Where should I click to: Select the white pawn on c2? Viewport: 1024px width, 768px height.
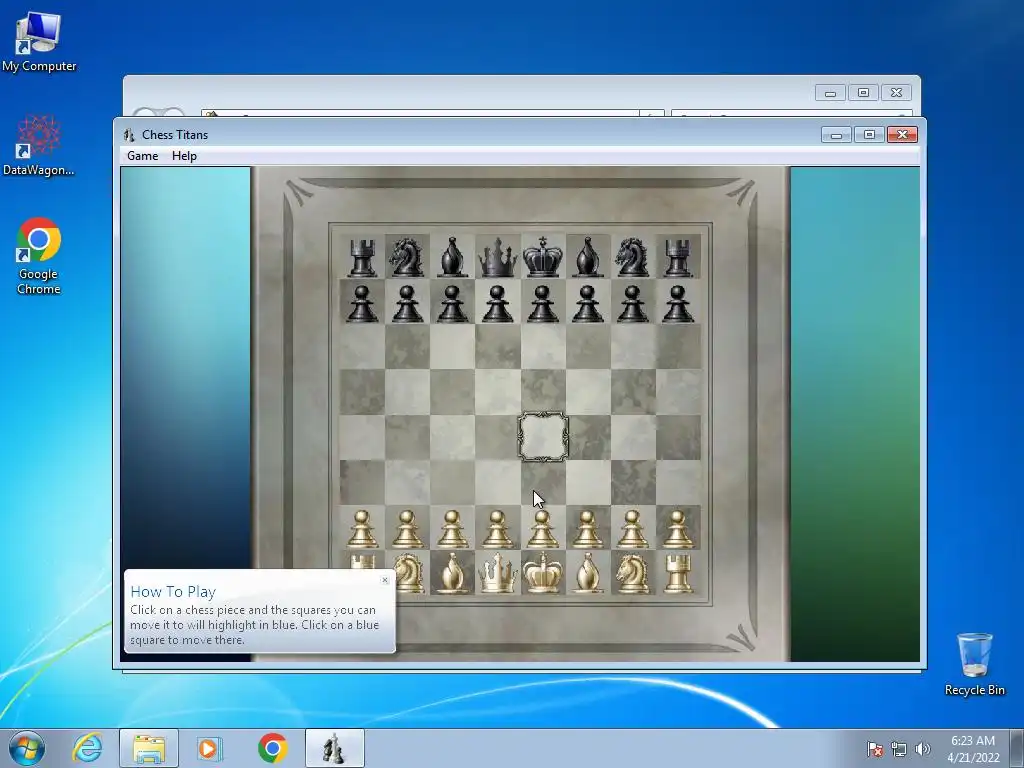(x=453, y=529)
